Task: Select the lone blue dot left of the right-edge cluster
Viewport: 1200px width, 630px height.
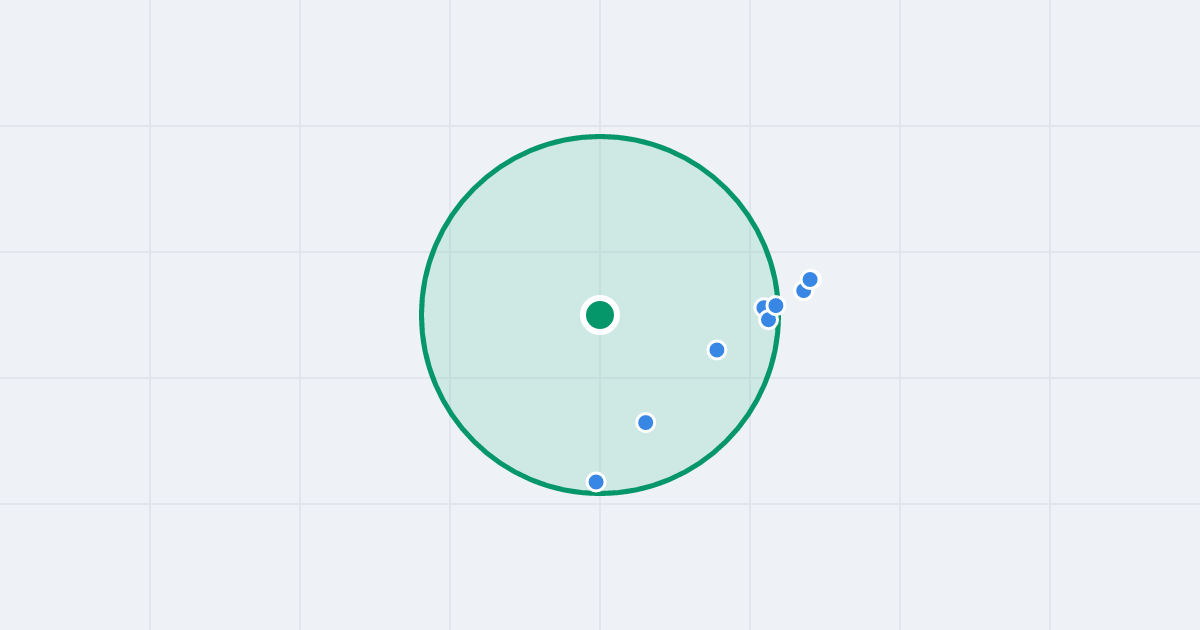Action: (x=717, y=350)
